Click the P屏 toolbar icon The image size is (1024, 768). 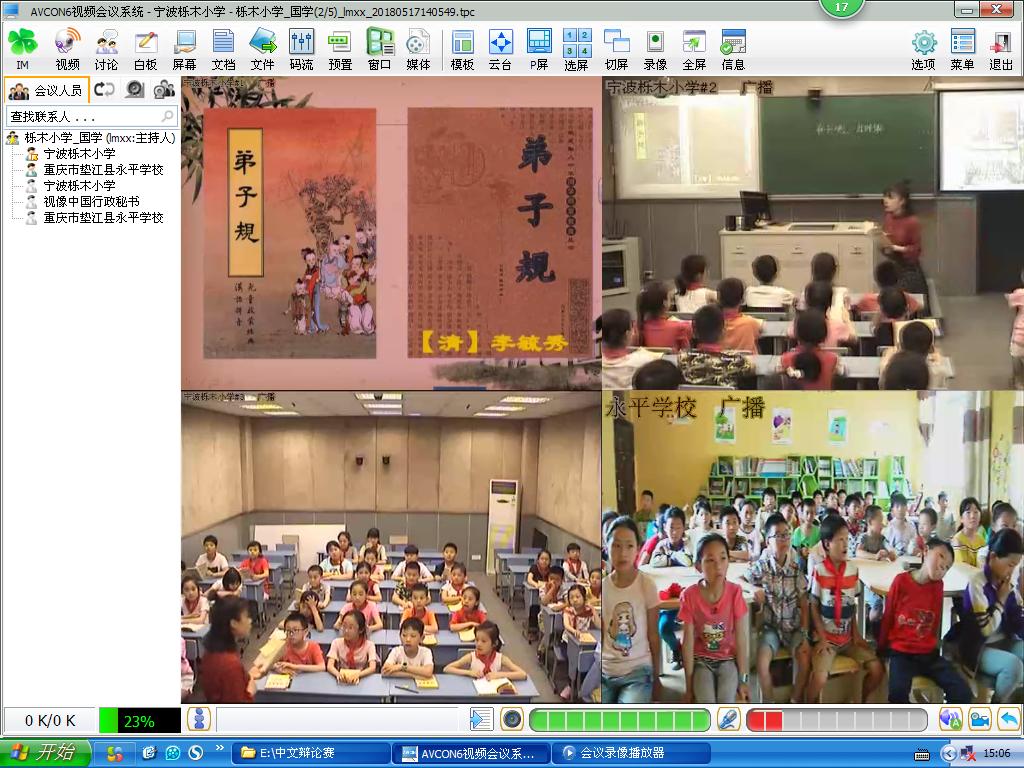[x=539, y=50]
